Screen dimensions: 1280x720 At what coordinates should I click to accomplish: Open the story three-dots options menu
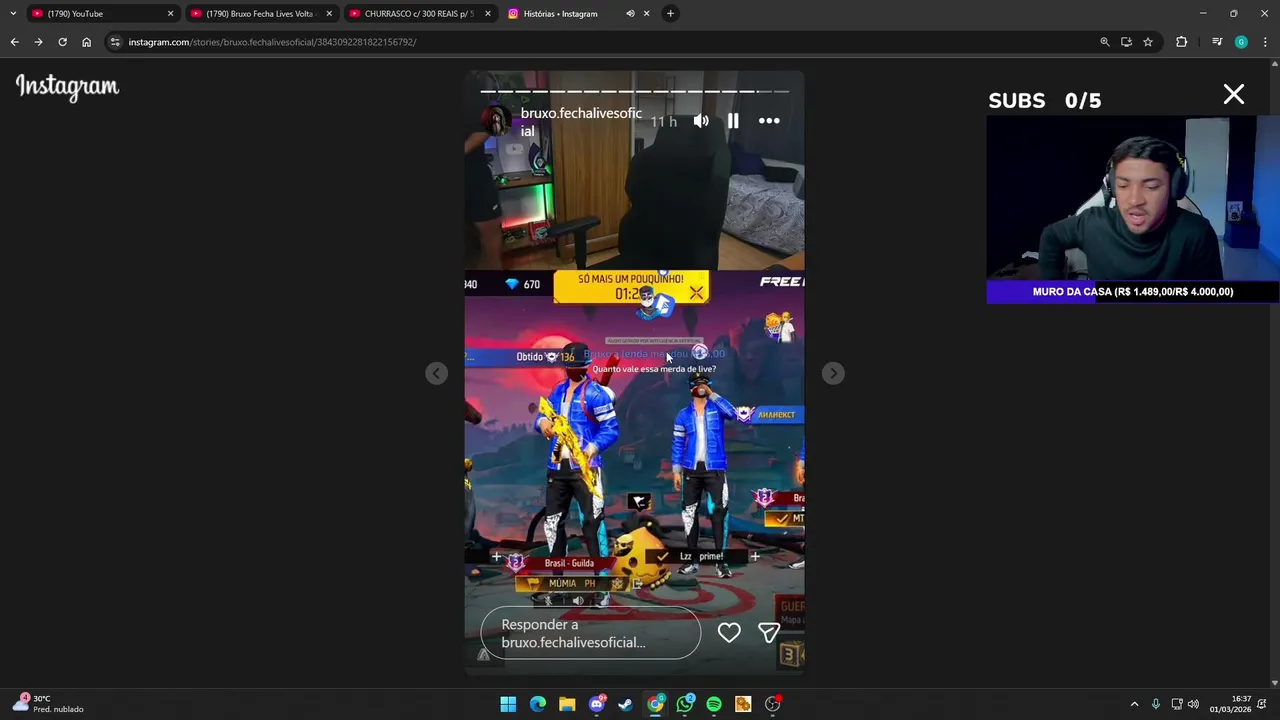[x=769, y=121]
